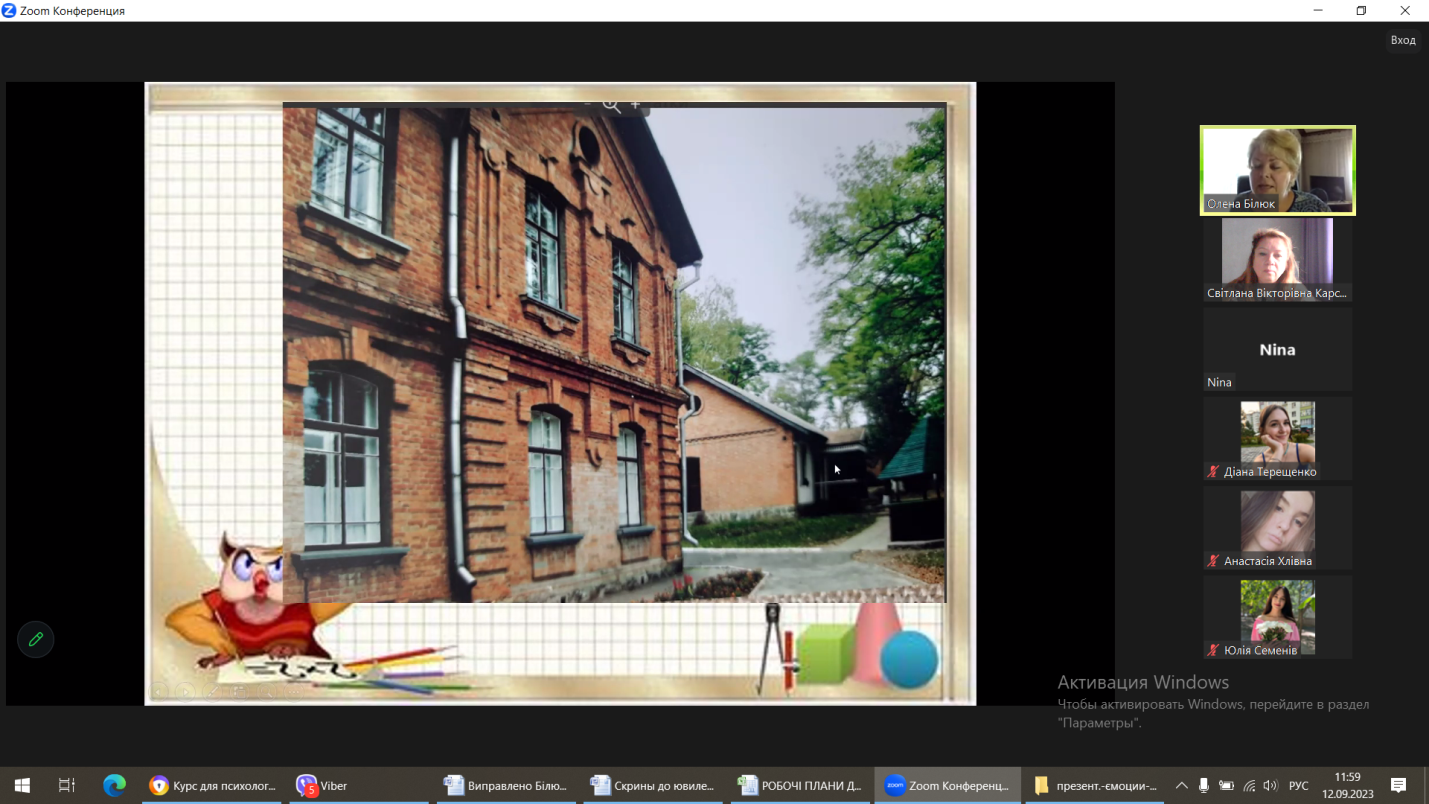The height and width of the screenshot is (804, 1429).
Task: Click Анастасія Хлівна's muted microphone icon
Action: 1214,561
